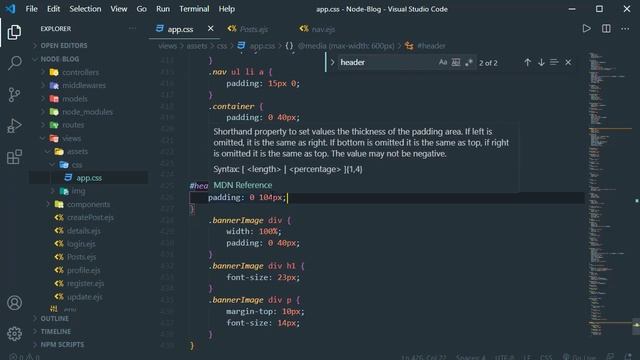The width and height of the screenshot is (640, 360).
Task: Expand the models folder
Action: (75, 99)
